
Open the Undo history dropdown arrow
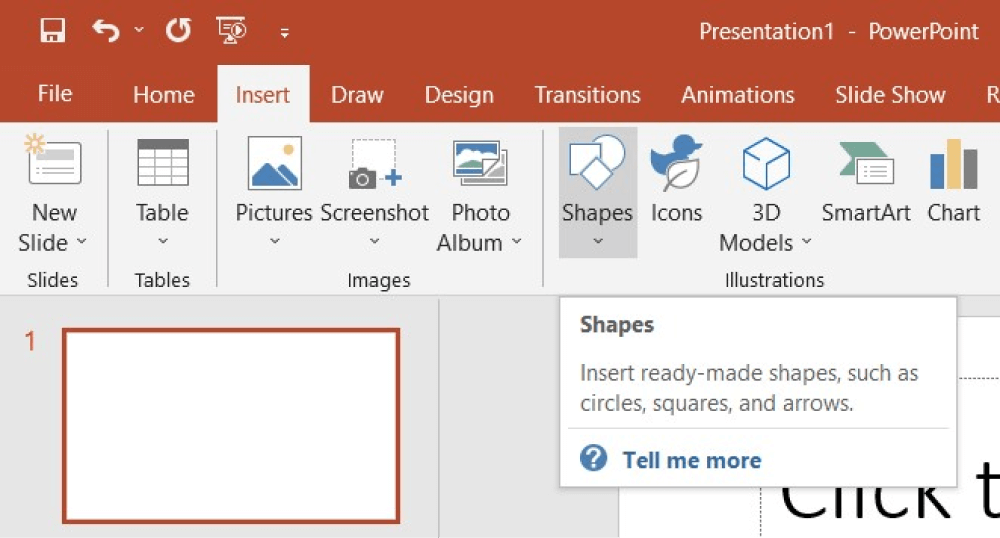pyautogui.click(x=139, y=30)
